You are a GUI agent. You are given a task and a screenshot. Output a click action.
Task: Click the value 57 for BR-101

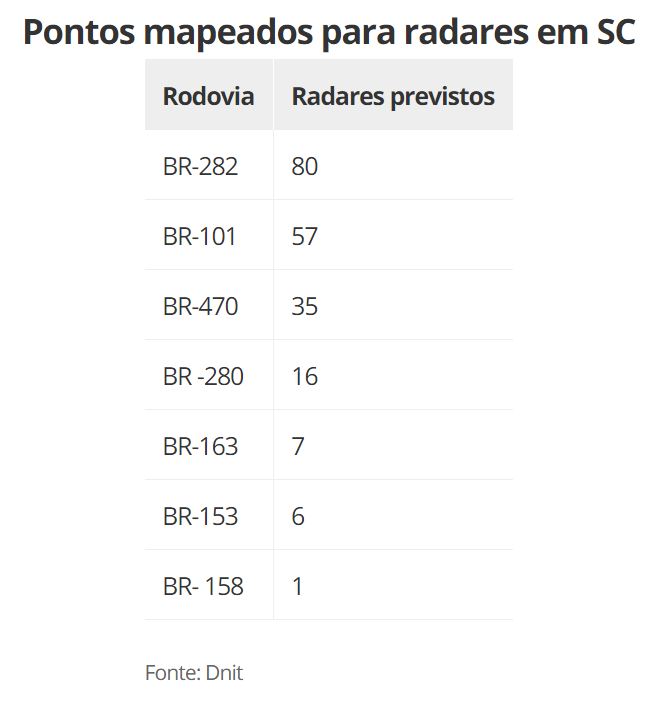[x=304, y=236]
